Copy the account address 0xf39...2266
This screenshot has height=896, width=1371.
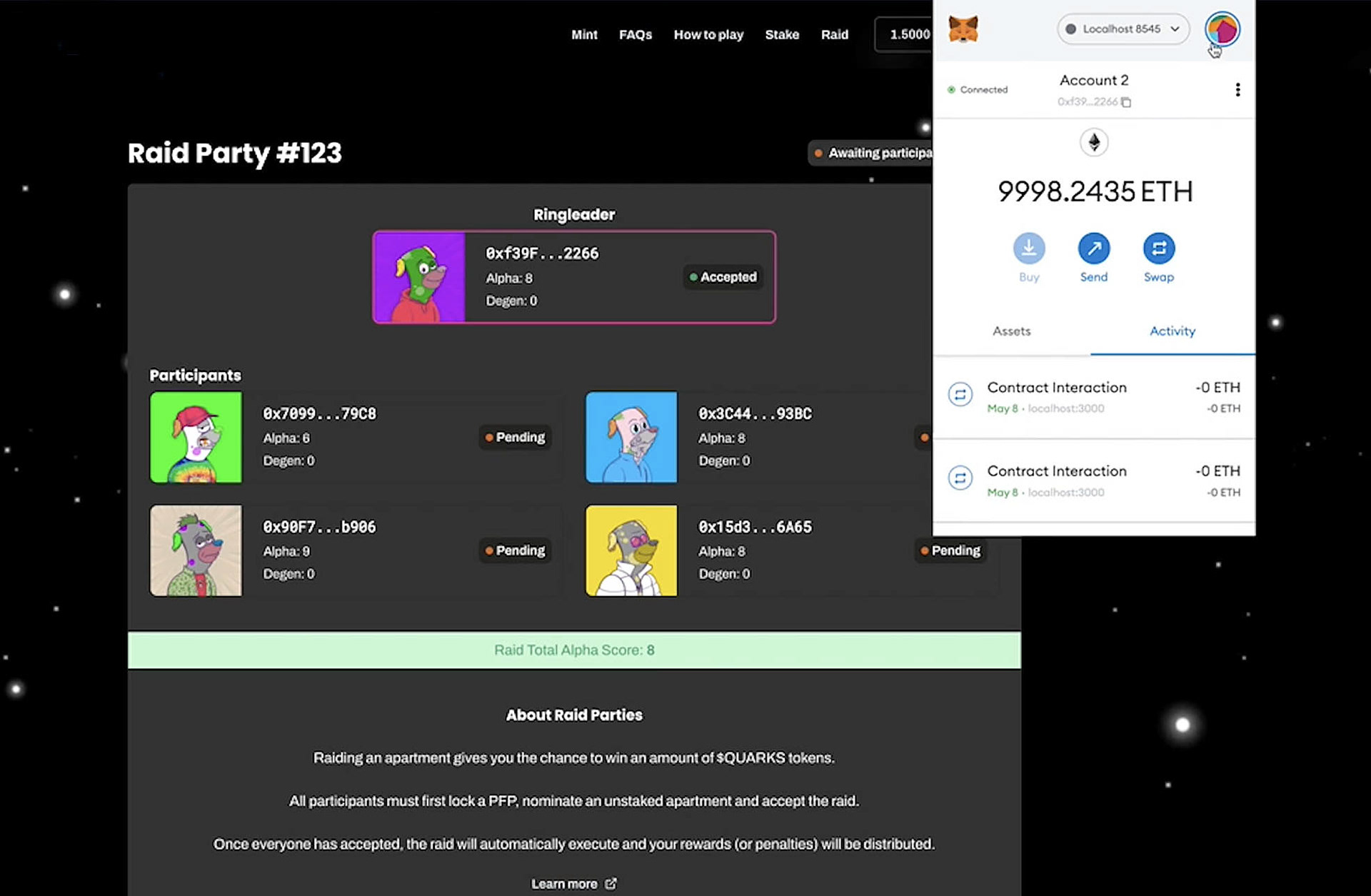(x=1126, y=102)
